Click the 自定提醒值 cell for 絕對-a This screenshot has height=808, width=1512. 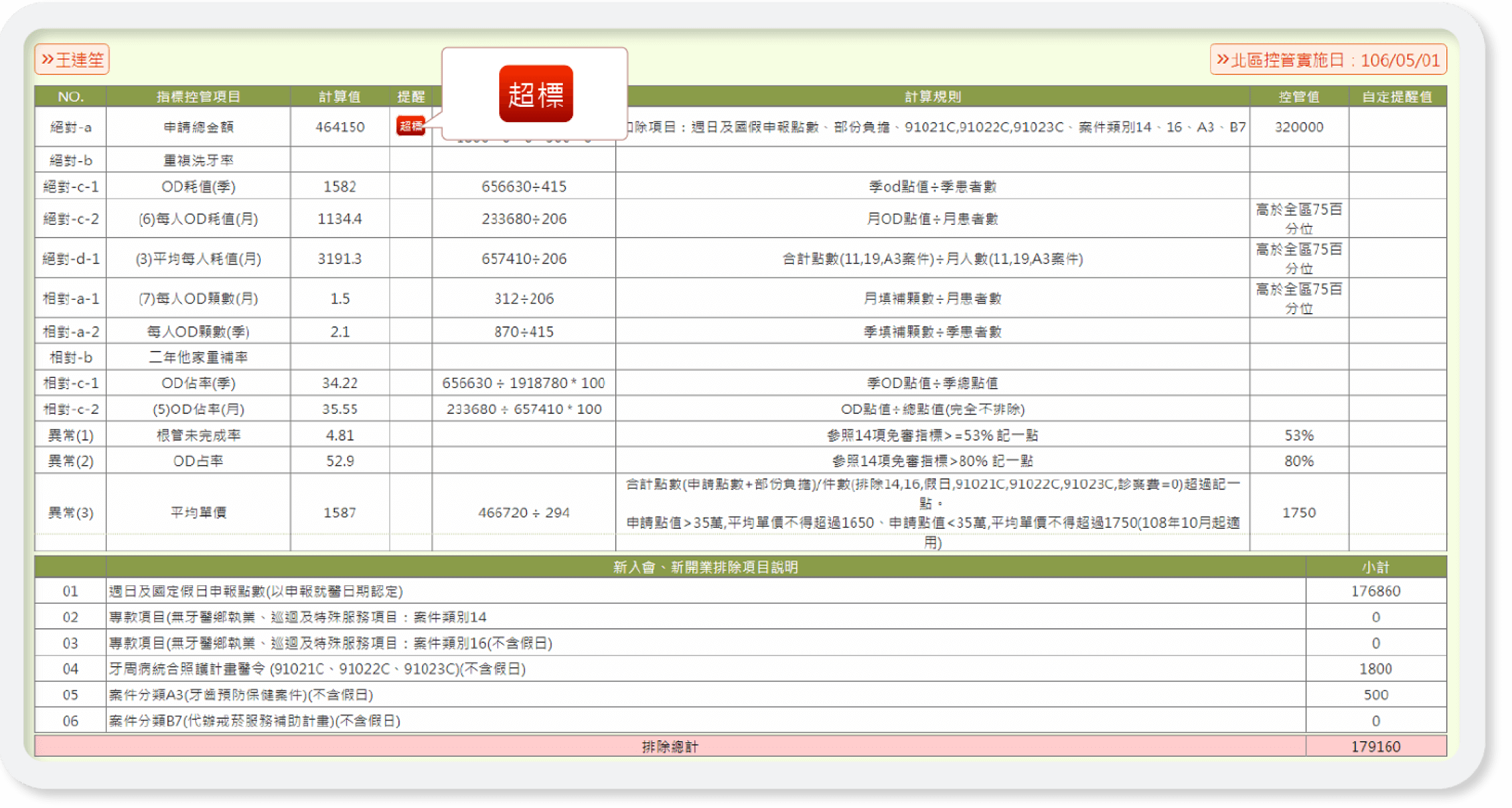point(1397,127)
